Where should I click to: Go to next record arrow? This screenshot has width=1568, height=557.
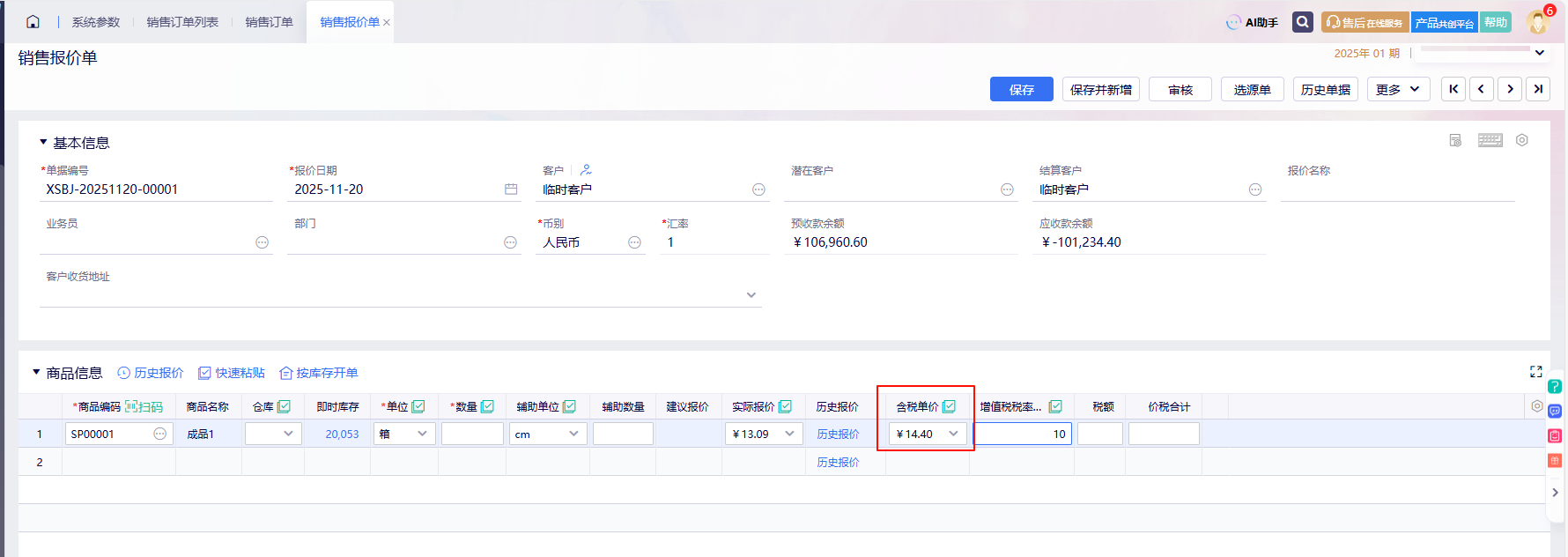coord(1510,89)
